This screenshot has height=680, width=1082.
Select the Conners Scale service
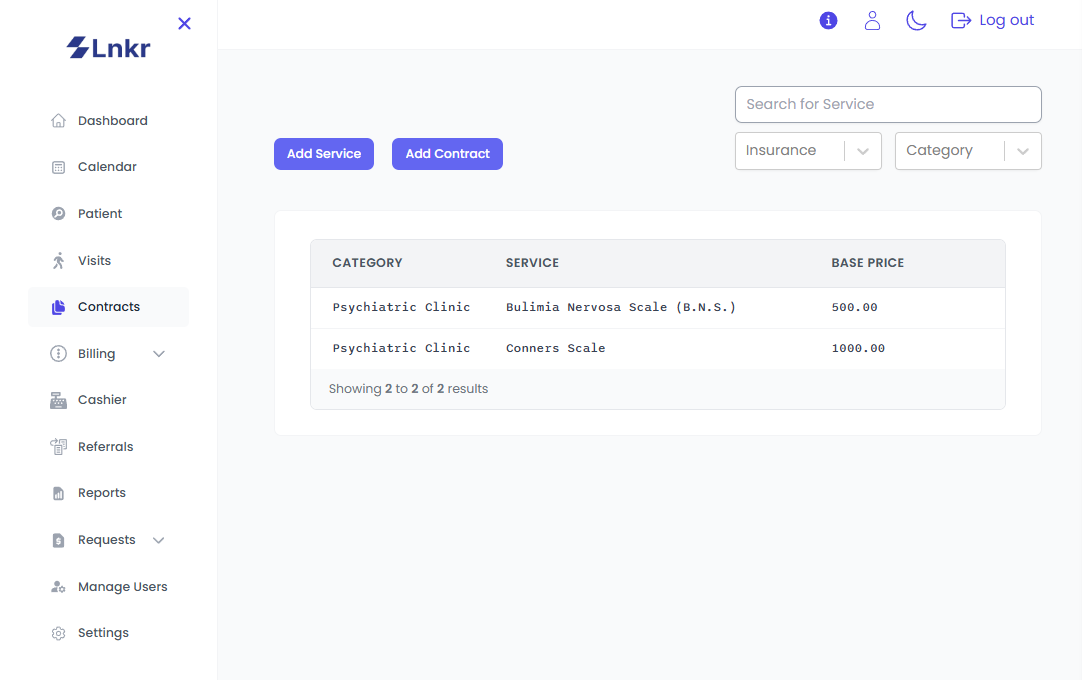[x=555, y=349]
